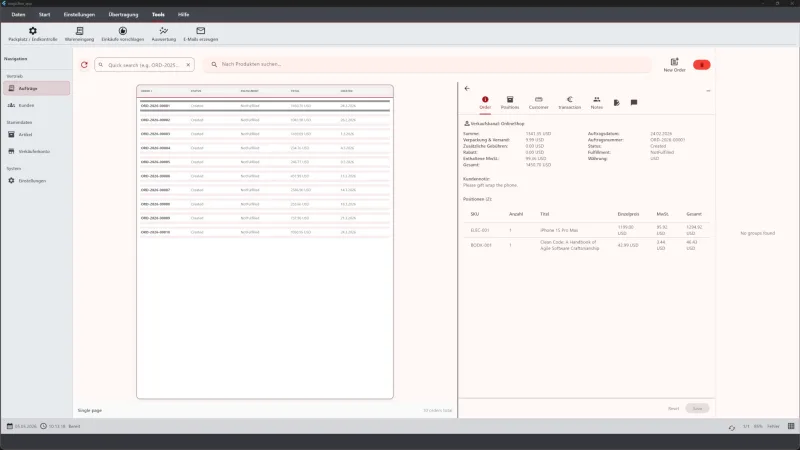The height and width of the screenshot is (450, 800).
Task: Open the Auswertung chart tool
Action: (x=164, y=34)
